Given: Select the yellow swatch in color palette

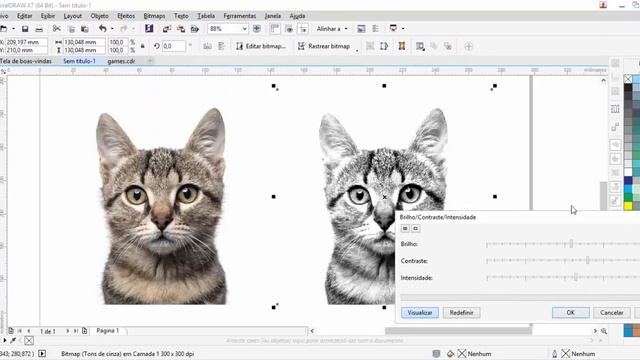Looking at the screenshot, I should (x=628, y=206).
